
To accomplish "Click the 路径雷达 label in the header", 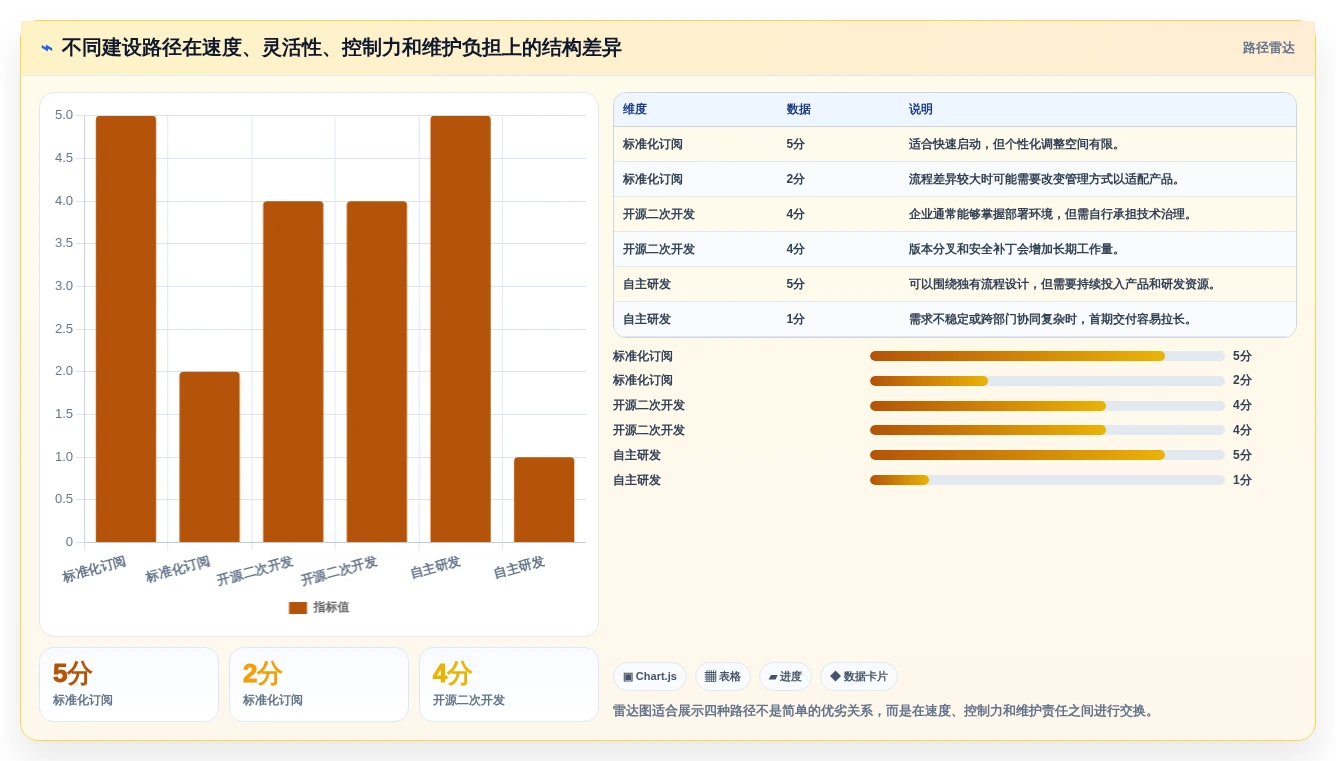I will click(1268, 48).
